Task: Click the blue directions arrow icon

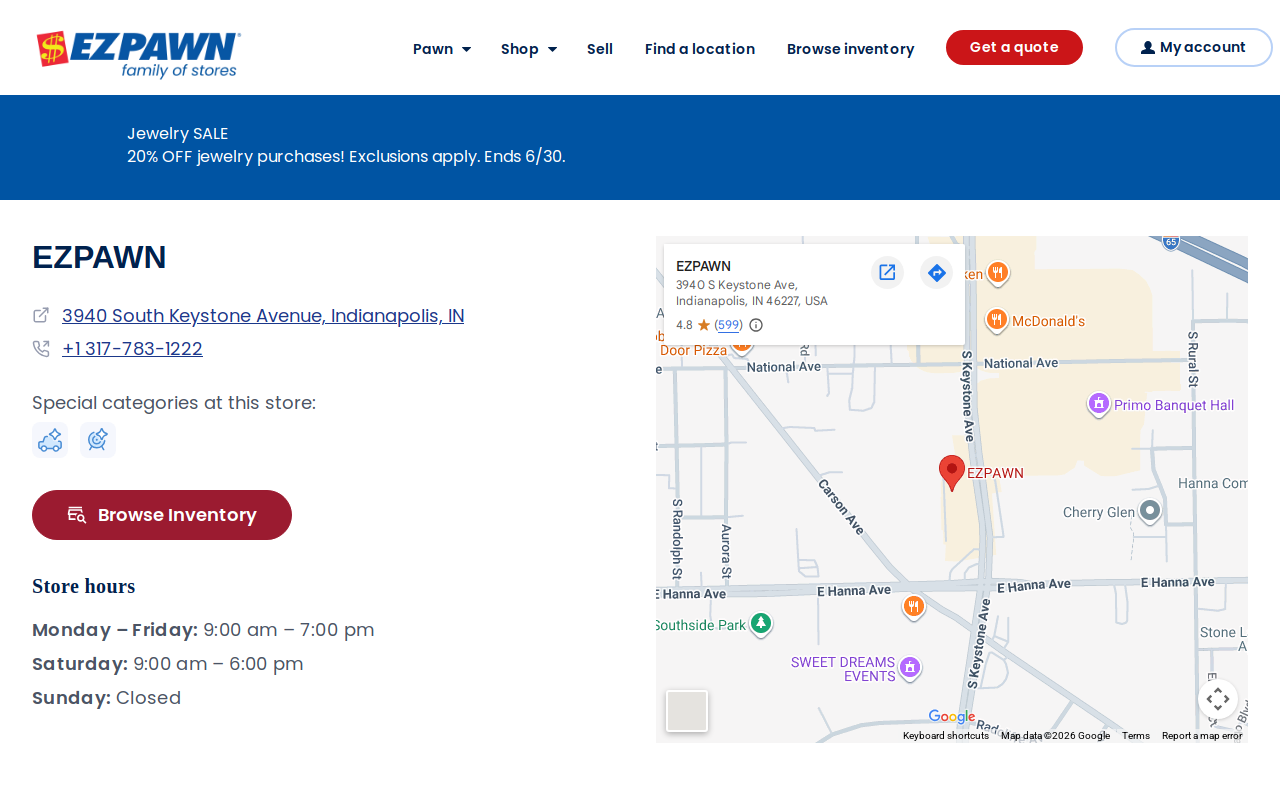Action: click(936, 272)
